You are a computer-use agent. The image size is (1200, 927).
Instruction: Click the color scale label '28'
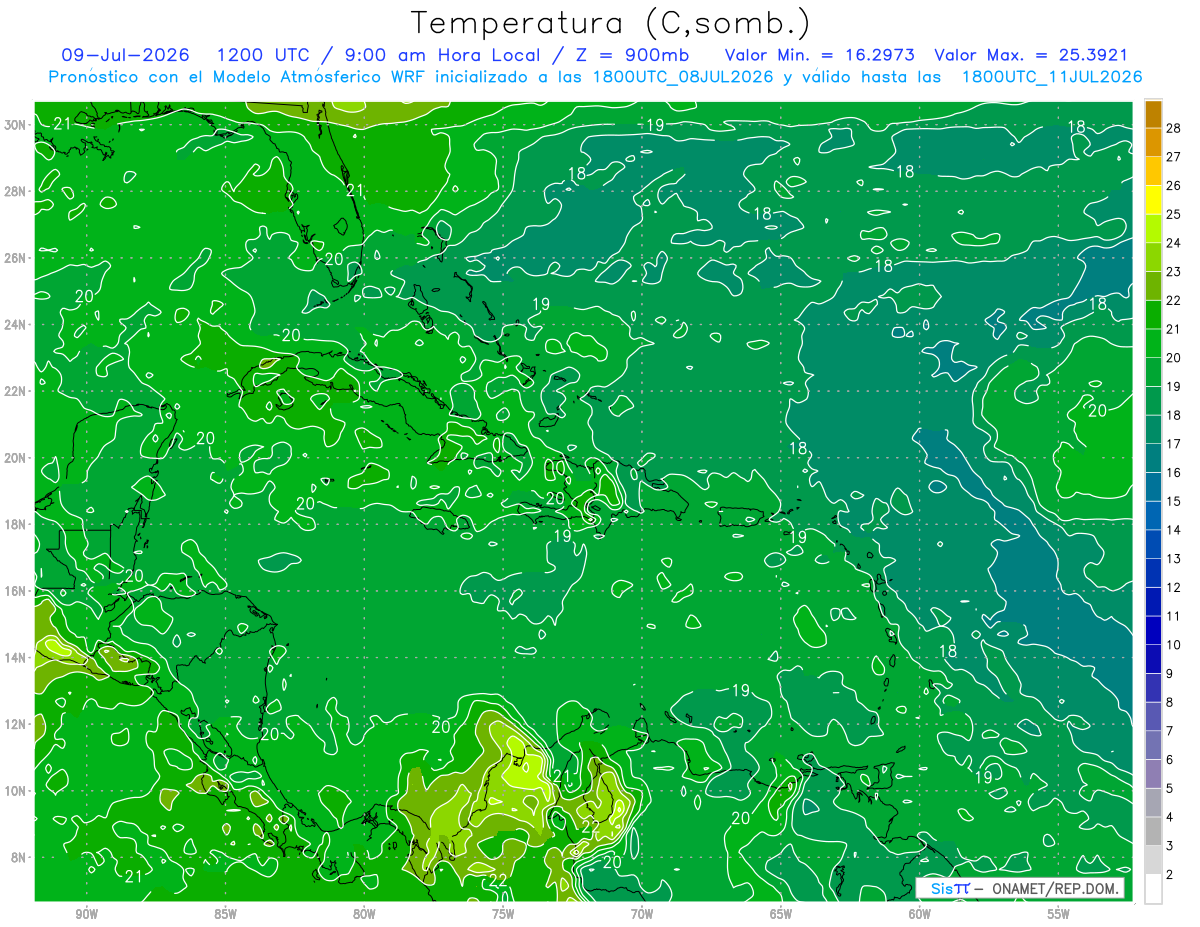click(x=1173, y=128)
